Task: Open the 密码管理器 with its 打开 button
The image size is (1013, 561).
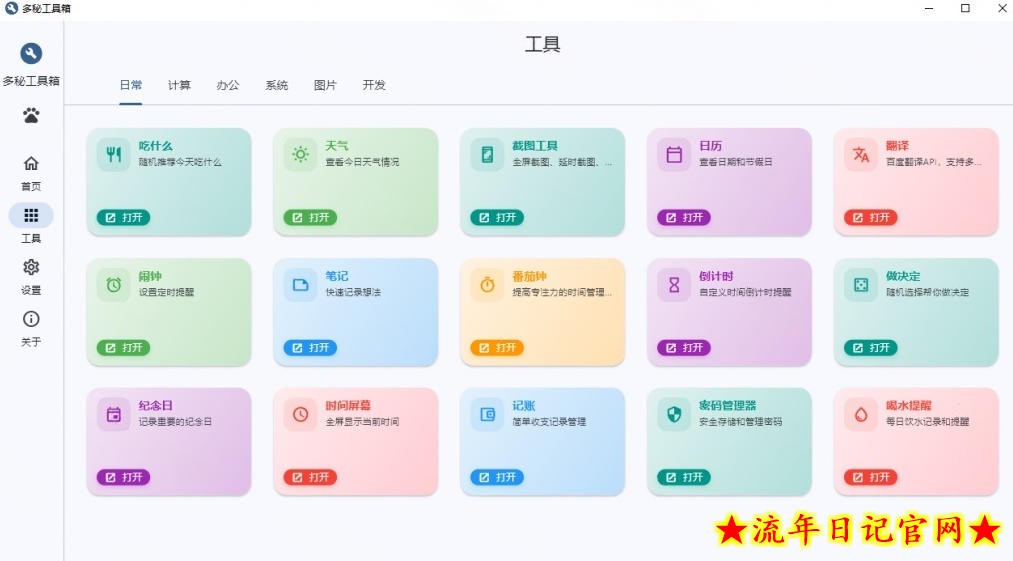Action: (684, 478)
